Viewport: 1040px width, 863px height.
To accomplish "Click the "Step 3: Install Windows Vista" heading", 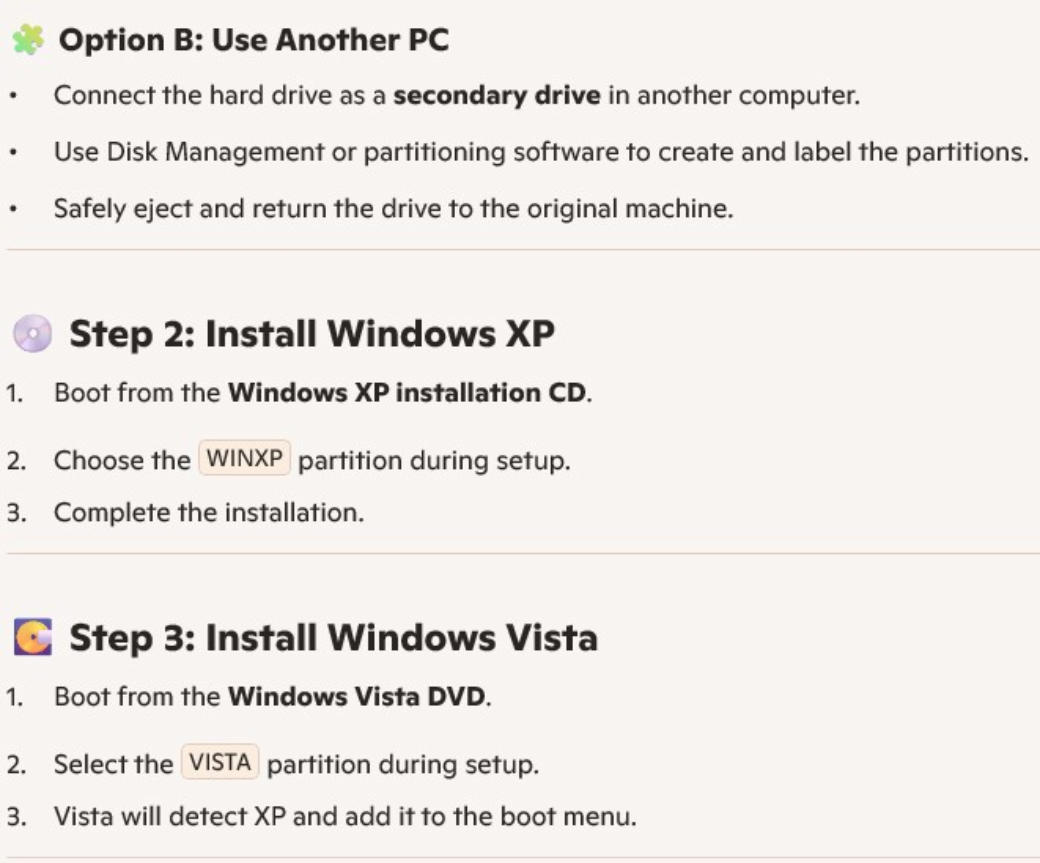I will pos(333,637).
